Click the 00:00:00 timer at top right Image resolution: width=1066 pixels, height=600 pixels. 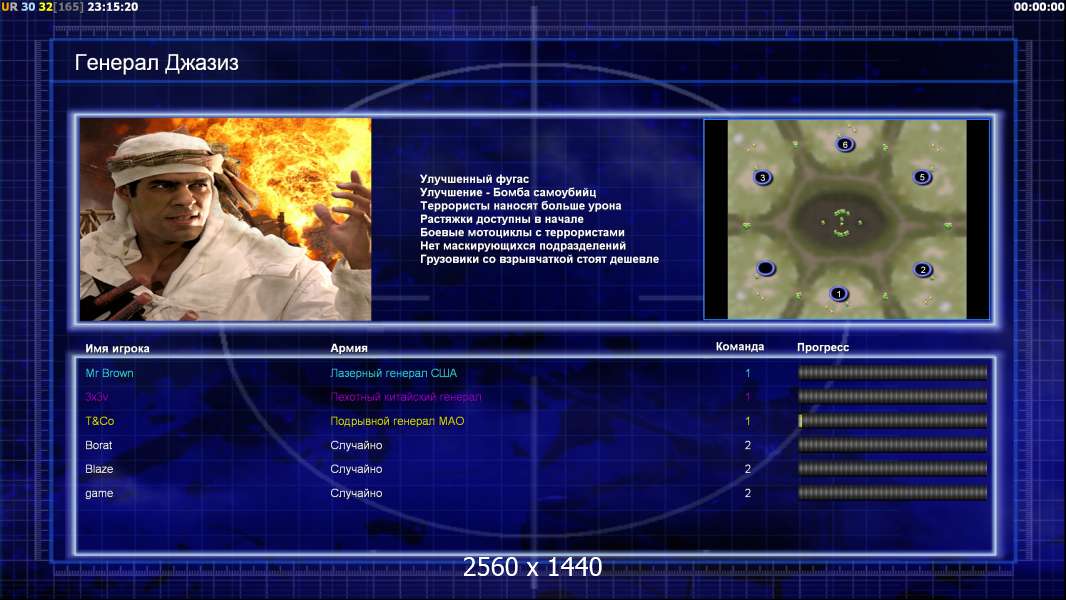pyautogui.click(x=1038, y=7)
